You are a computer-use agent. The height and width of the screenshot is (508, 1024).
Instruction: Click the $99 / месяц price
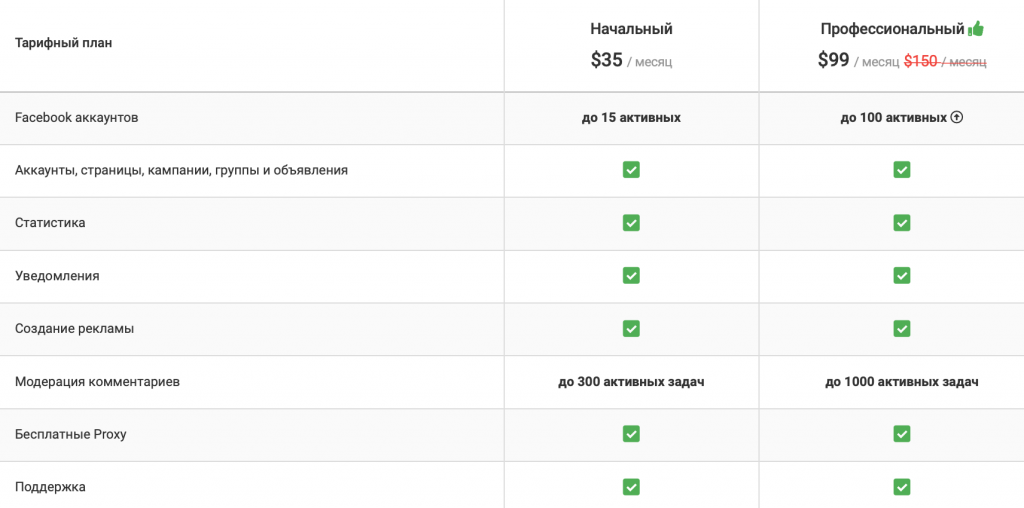click(x=858, y=61)
